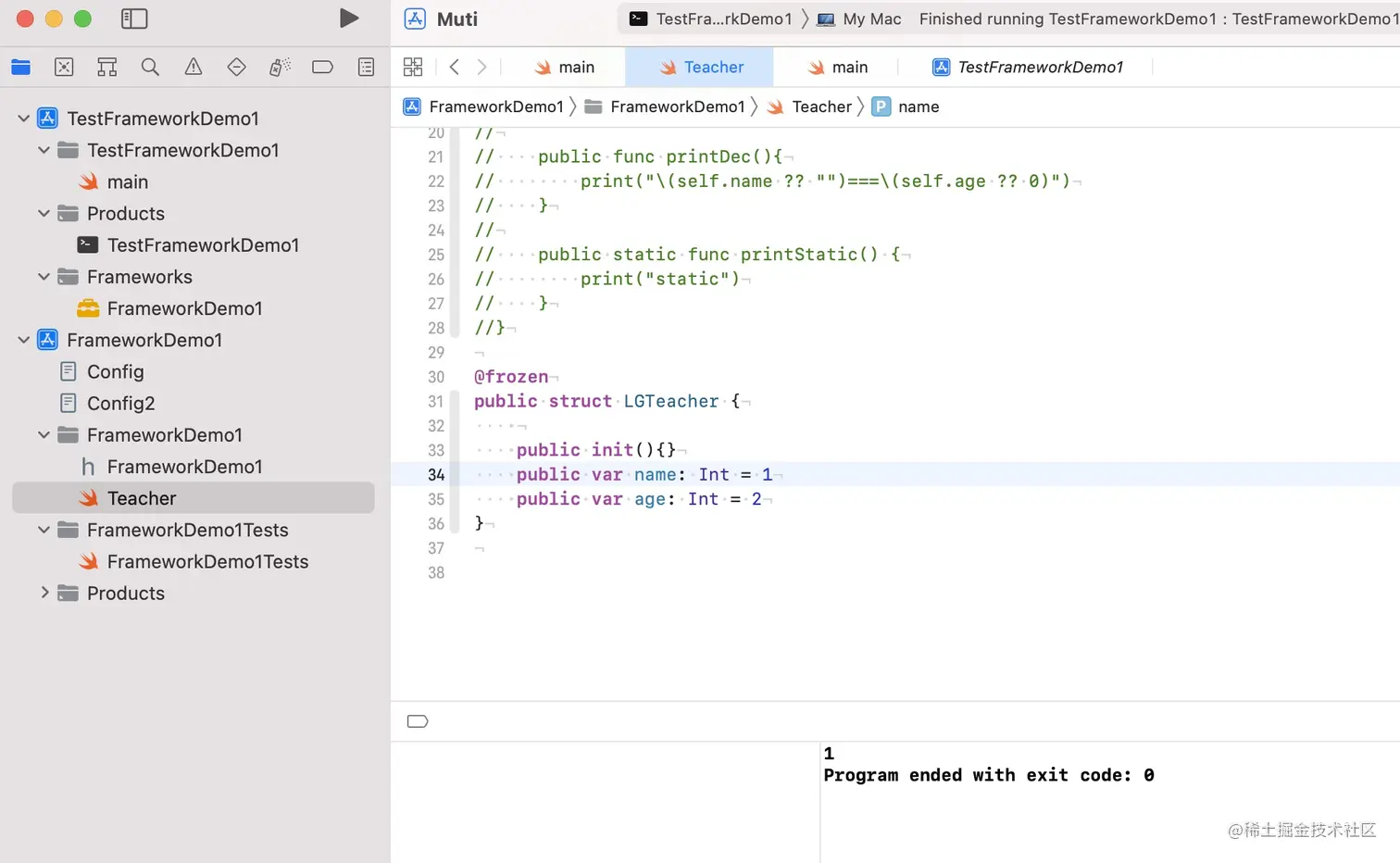Viewport: 1400px width, 863px height.
Task: Open the Symbol navigator
Action: (x=107, y=67)
